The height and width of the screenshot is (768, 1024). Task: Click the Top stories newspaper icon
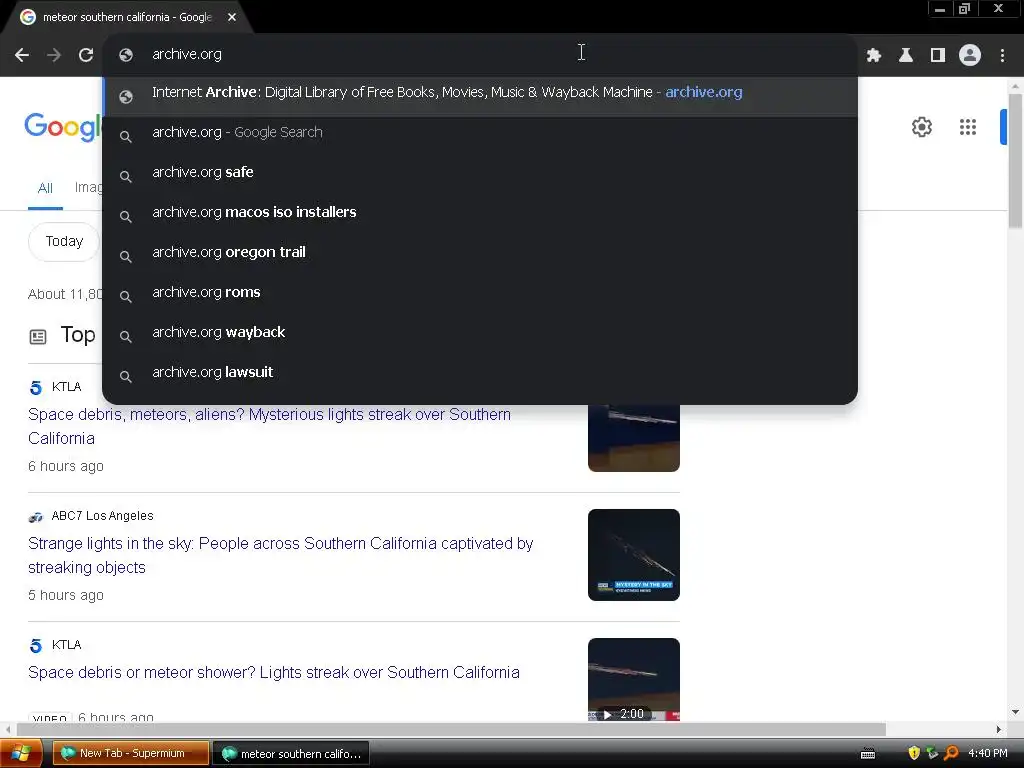tap(38, 337)
